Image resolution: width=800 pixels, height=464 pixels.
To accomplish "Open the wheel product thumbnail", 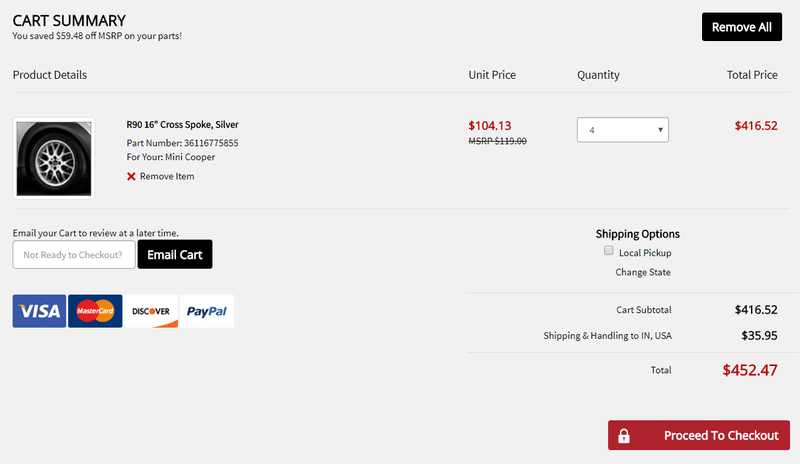I will tap(54, 158).
